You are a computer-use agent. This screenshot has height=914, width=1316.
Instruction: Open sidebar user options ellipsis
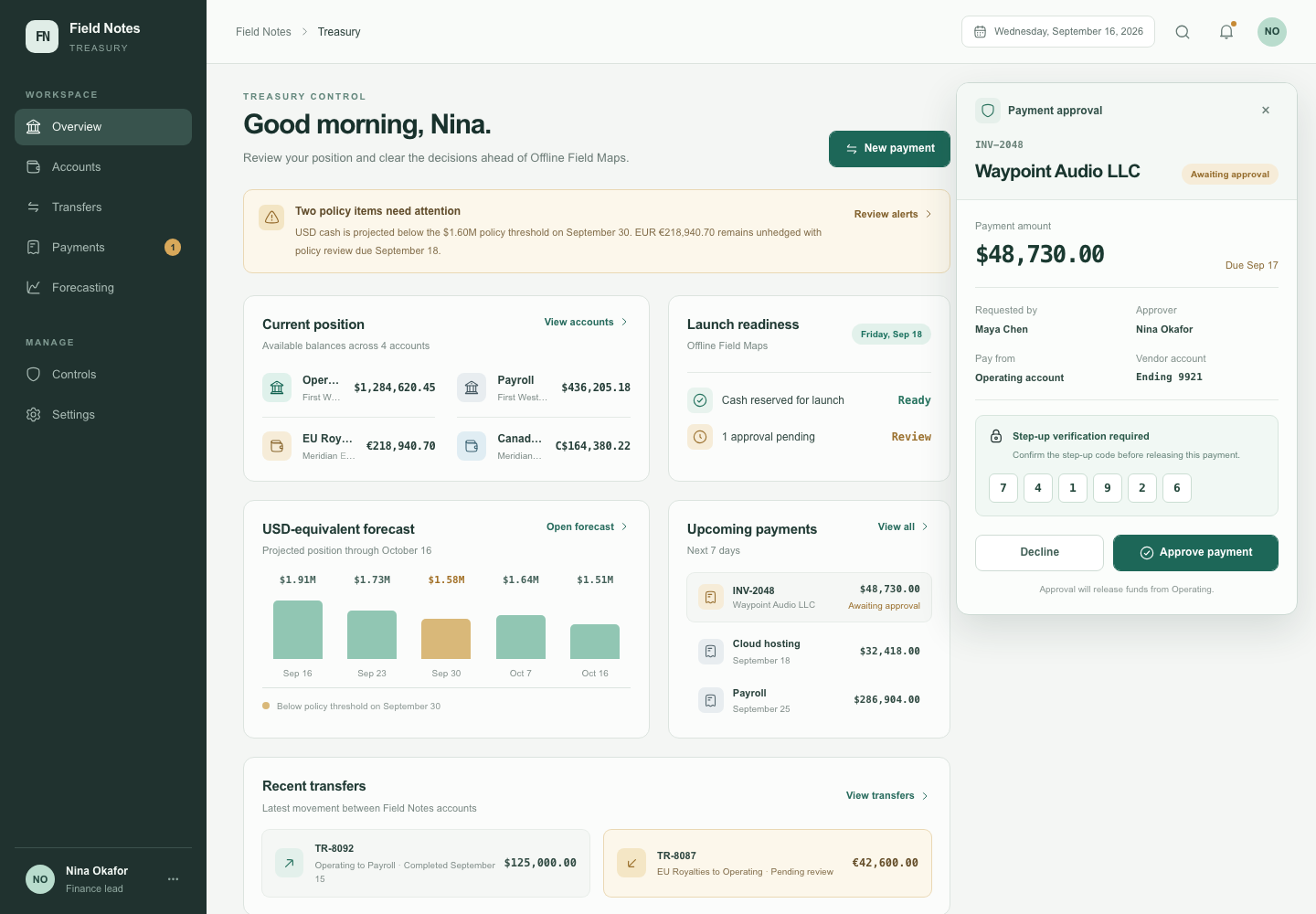174,879
